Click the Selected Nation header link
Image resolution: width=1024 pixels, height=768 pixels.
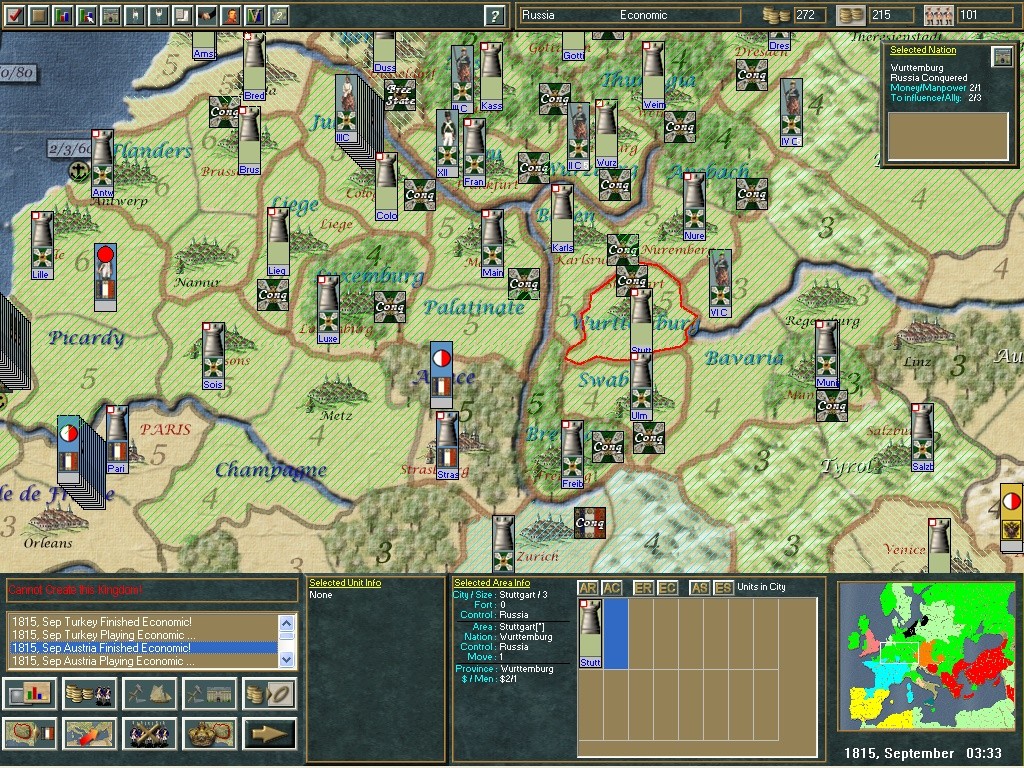pos(923,50)
